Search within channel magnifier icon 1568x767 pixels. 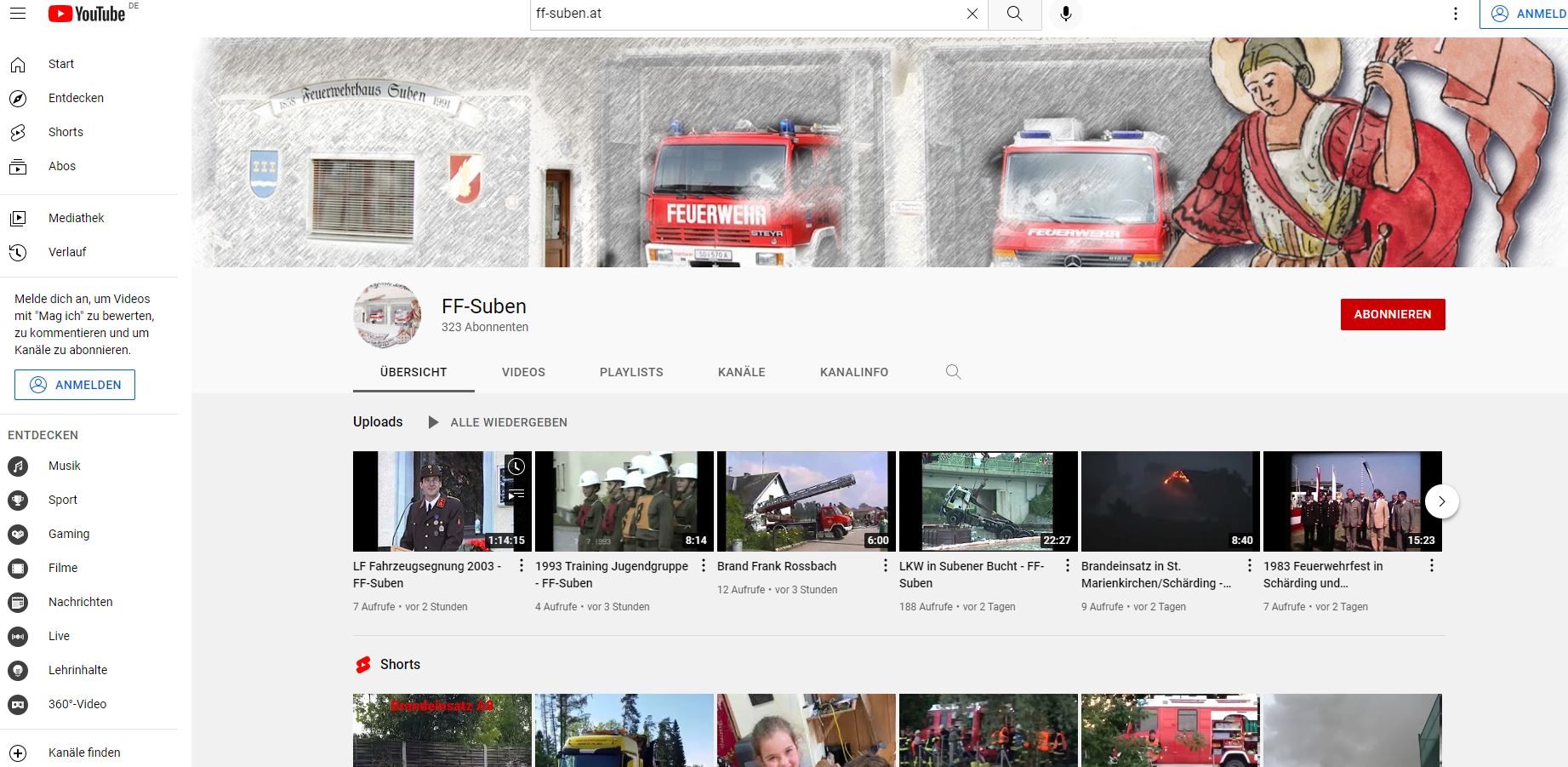(953, 372)
